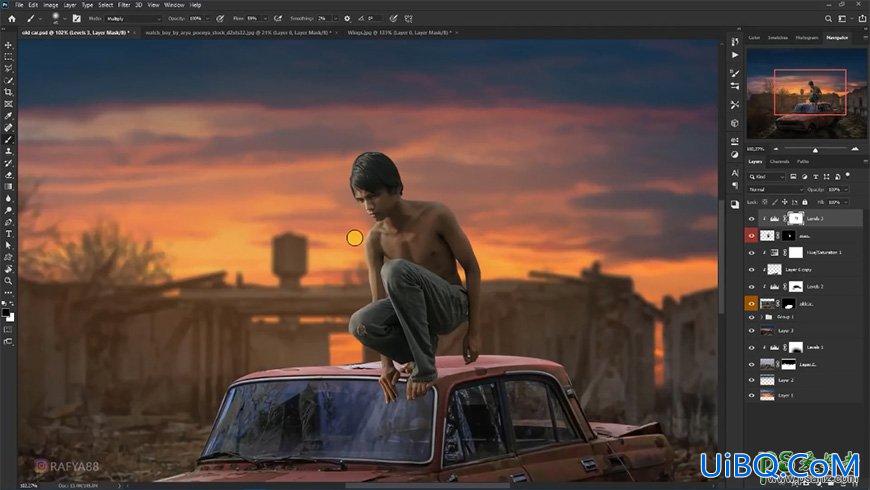The width and height of the screenshot is (870, 490).
Task: Switch to the Paths tab
Action: point(803,161)
